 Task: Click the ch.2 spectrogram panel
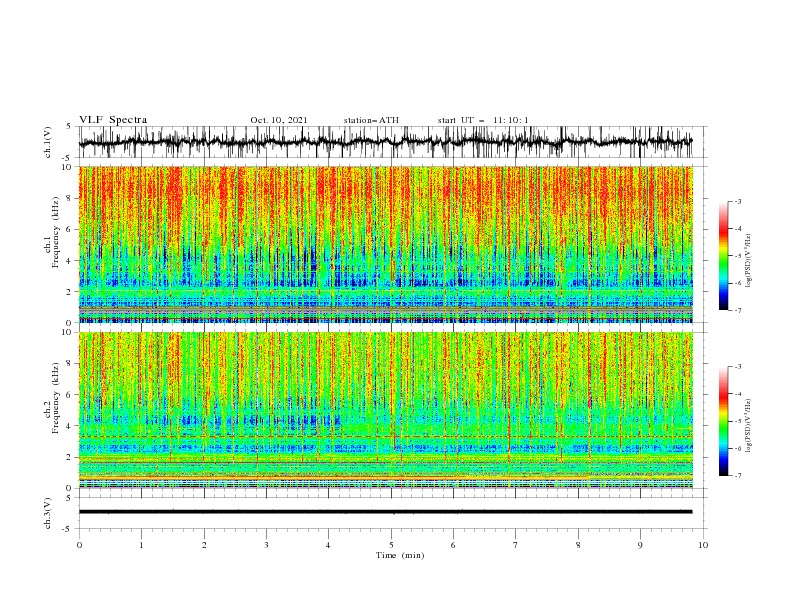[x=386, y=410]
